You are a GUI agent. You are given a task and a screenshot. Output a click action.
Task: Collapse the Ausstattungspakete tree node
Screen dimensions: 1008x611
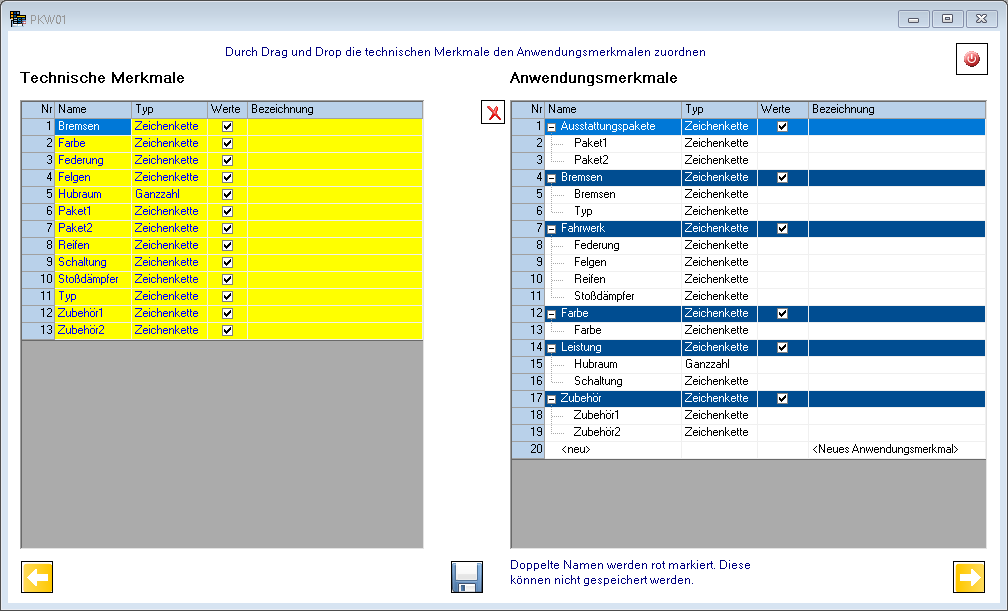[552, 127]
